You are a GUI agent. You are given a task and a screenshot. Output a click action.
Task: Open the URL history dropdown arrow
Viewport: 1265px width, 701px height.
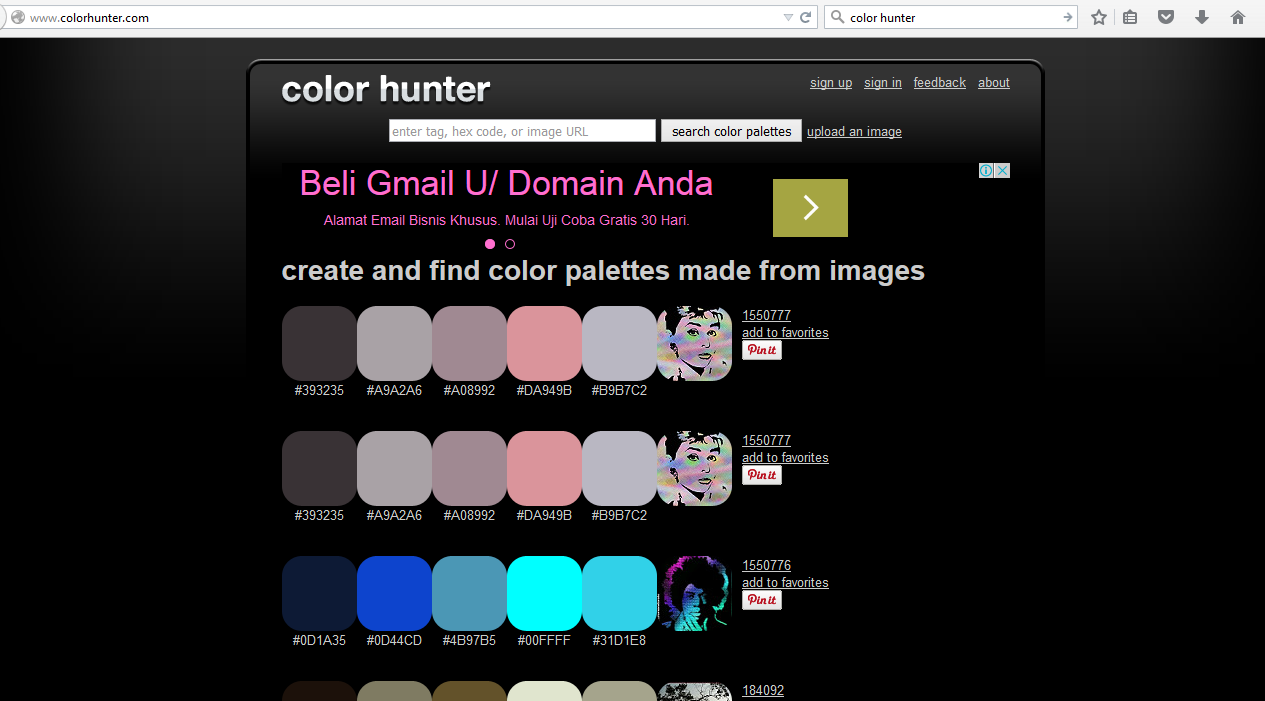(788, 17)
